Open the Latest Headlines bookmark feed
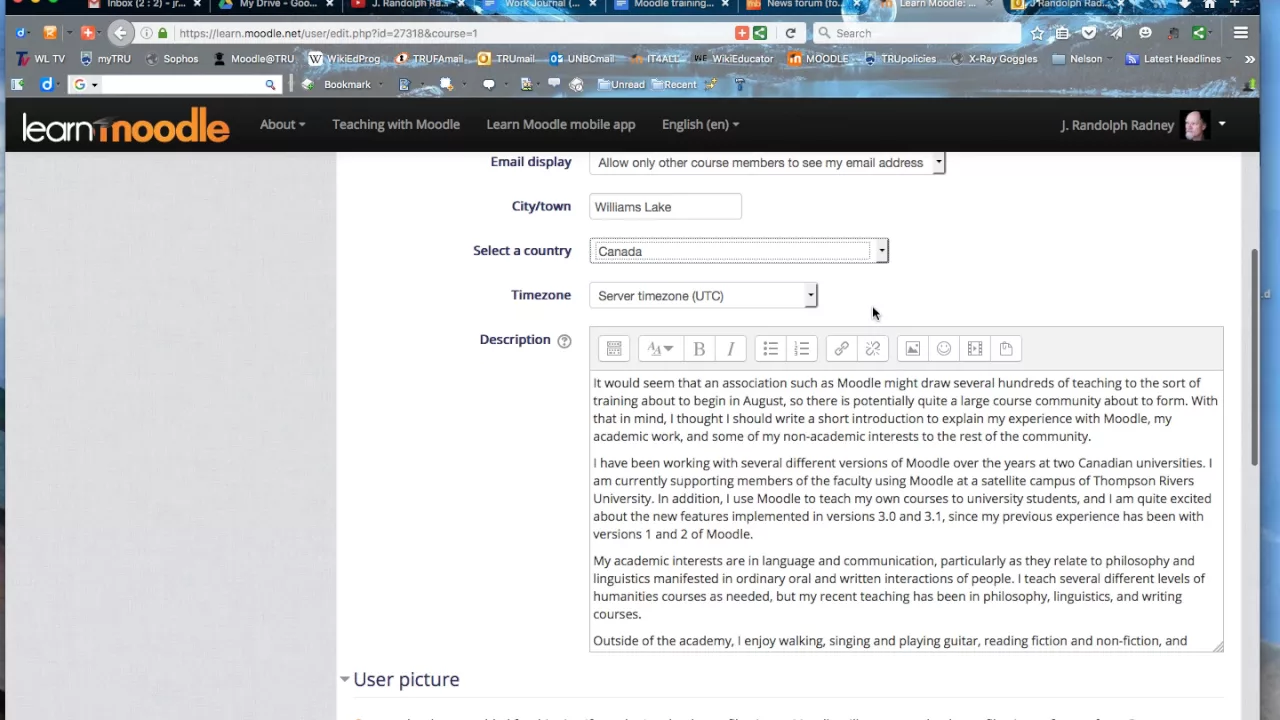1280x720 pixels. [x=1173, y=59]
